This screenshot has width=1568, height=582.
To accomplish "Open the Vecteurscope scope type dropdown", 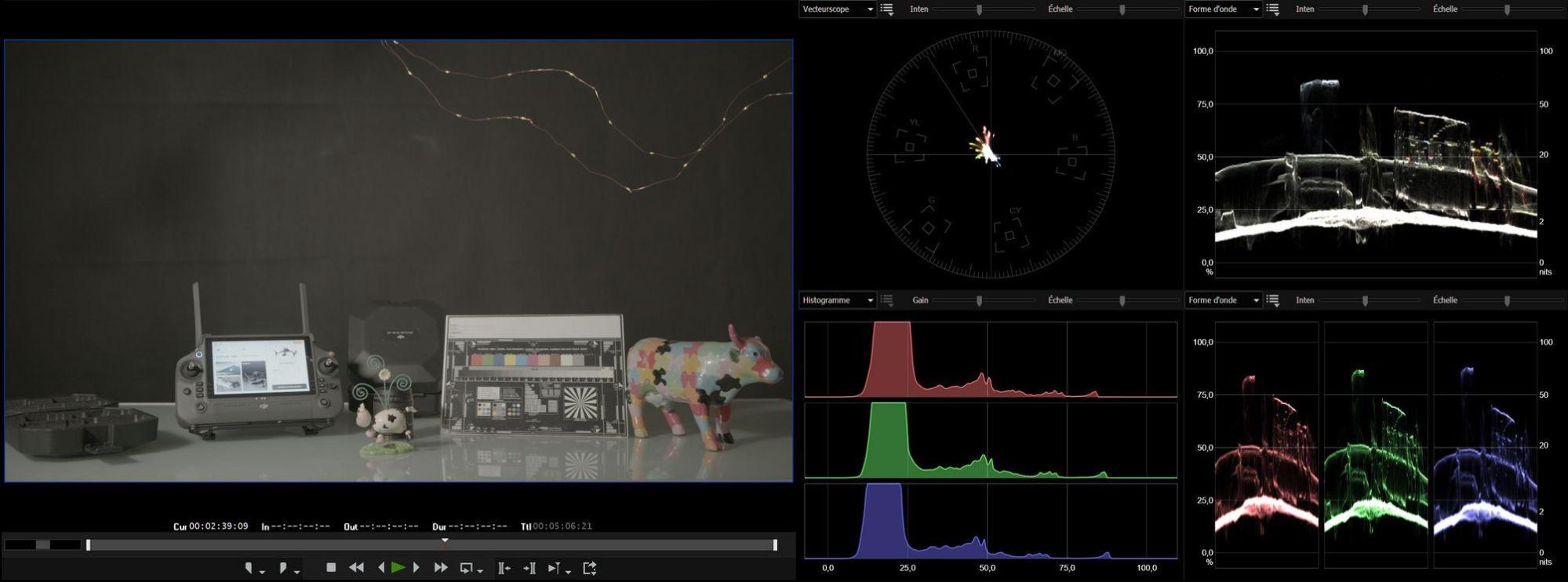I will 837,9.
